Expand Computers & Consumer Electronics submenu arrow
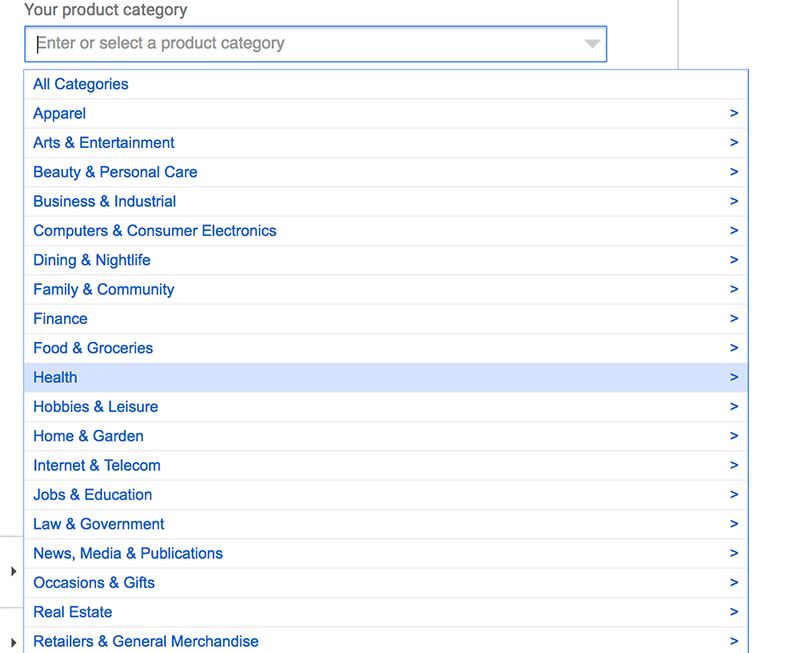 click(x=734, y=231)
